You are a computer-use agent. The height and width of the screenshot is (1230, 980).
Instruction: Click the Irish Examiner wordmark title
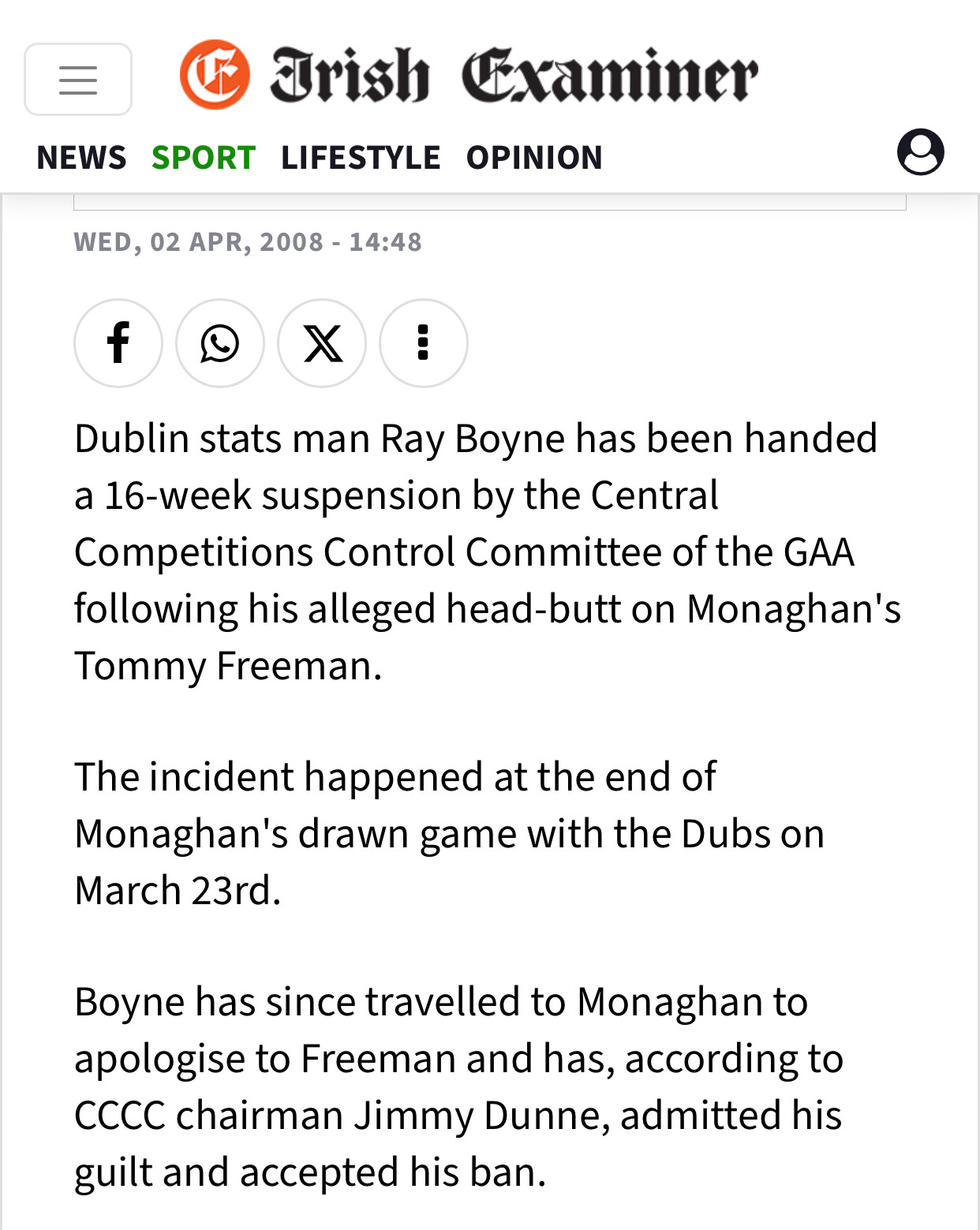514,76
